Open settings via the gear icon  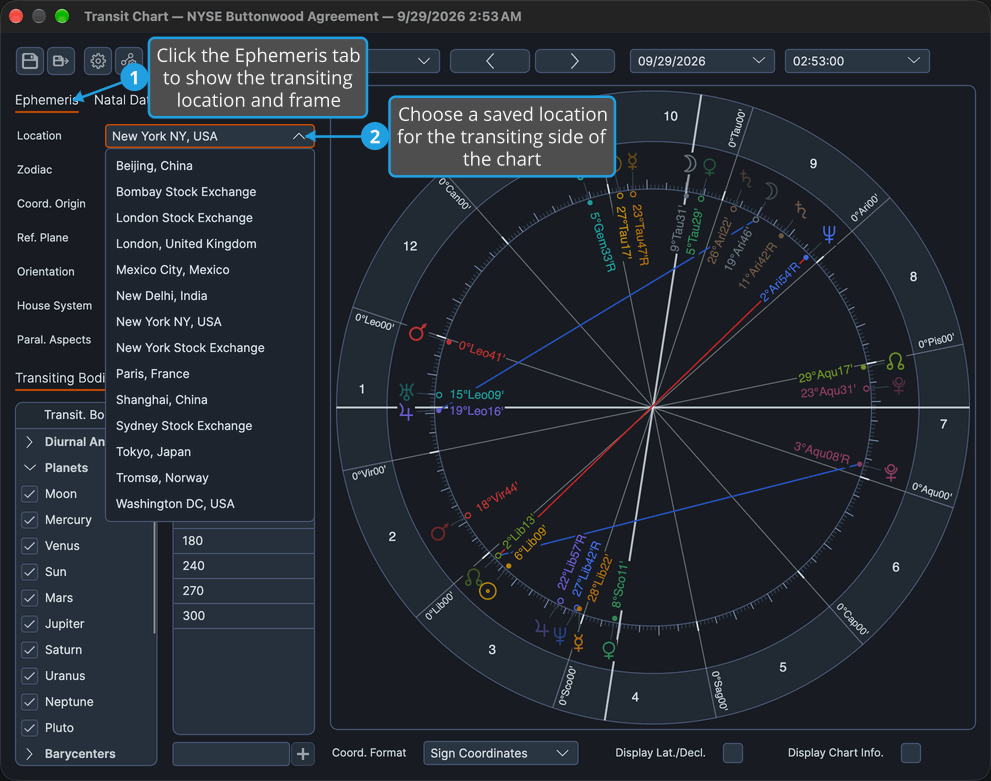click(98, 61)
